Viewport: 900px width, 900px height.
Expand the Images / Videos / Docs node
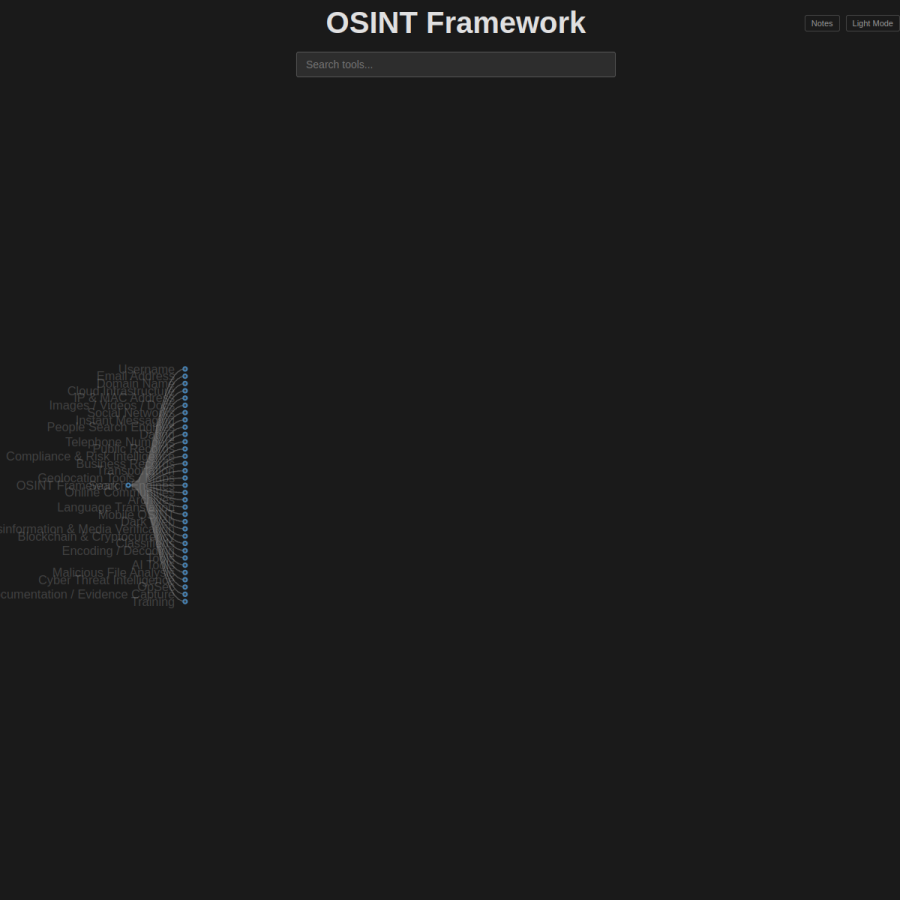click(185, 405)
